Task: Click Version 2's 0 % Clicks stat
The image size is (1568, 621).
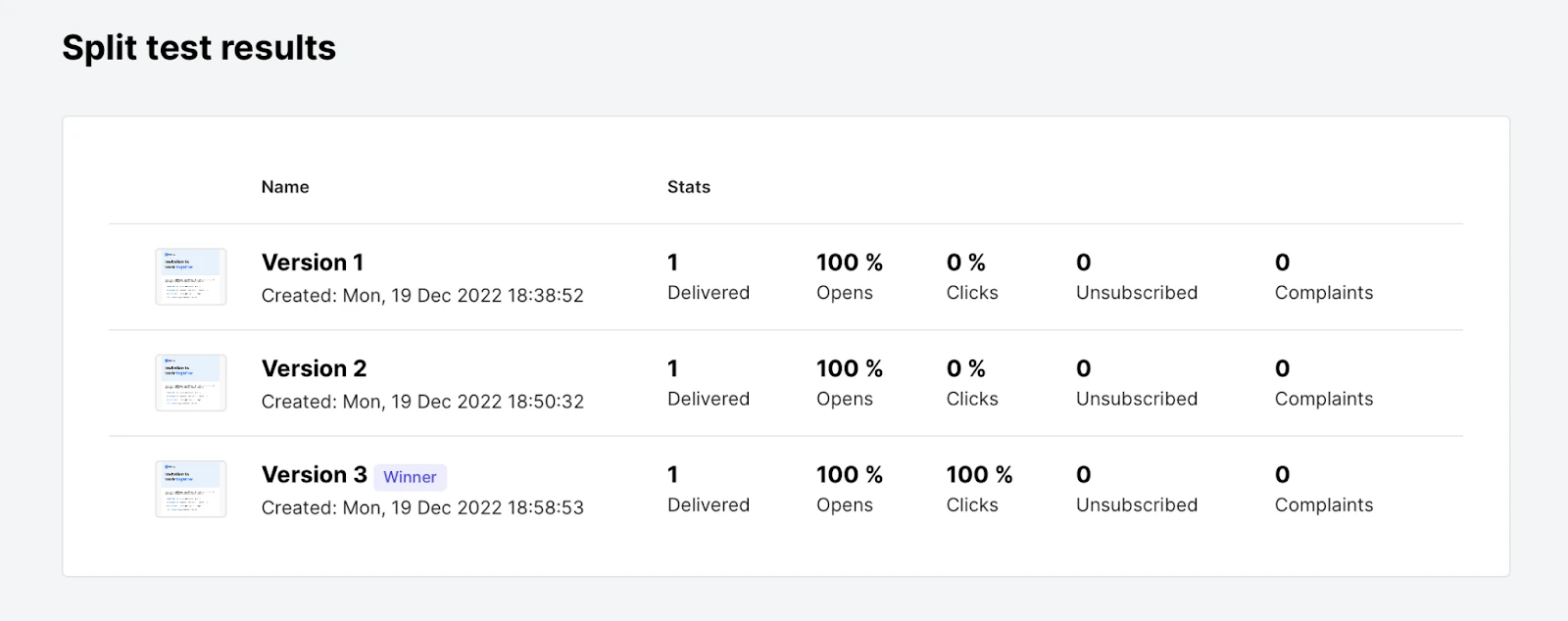Action: tap(965, 368)
